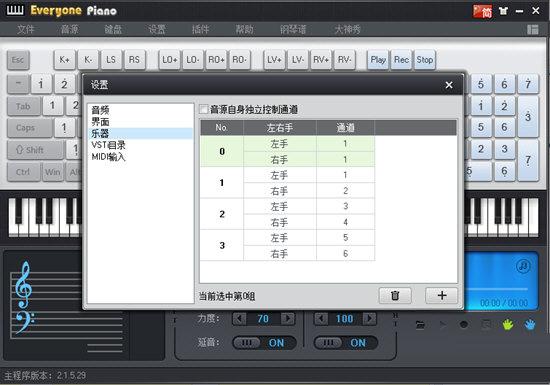Viewport: 550px width, 385px height.
Task: Select group 2 in the No. column
Action: coord(222,214)
